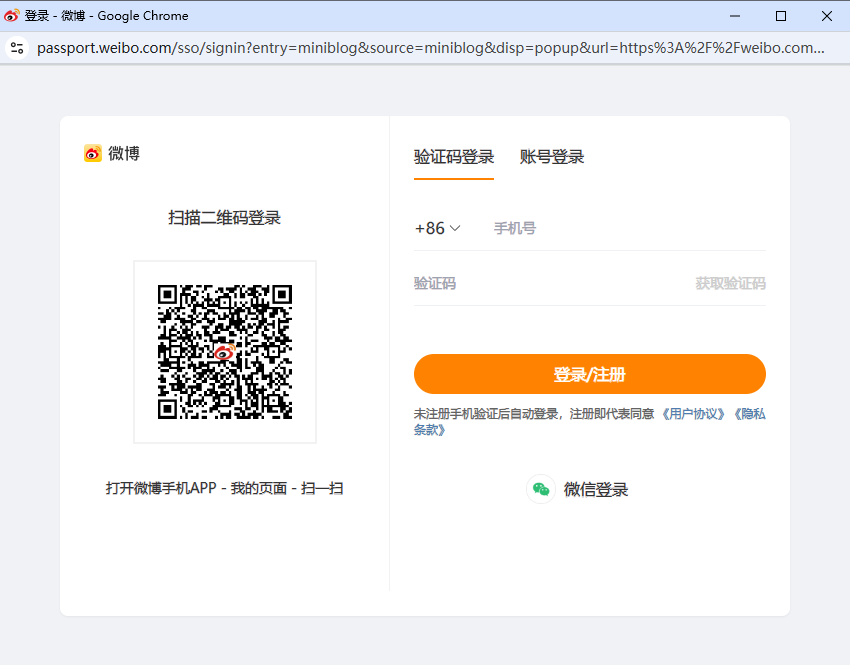The width and height of the screenshot is (850, 665).
Task: Maximize the Chrome login window
Action: [x=781, y=16]
